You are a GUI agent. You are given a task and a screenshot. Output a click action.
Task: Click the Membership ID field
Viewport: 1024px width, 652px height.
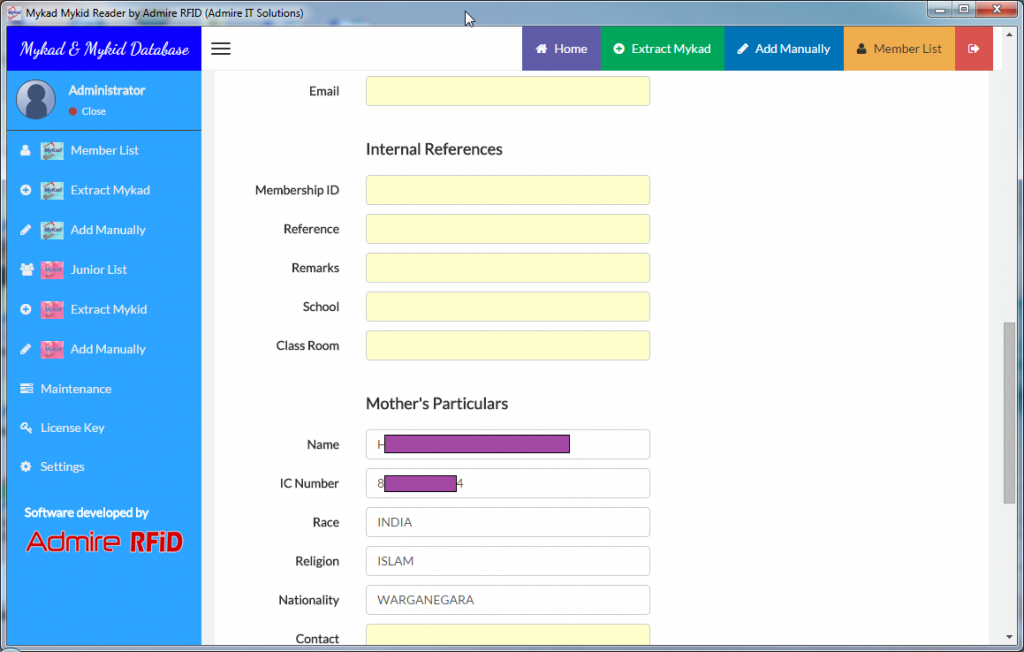[507, 190]
